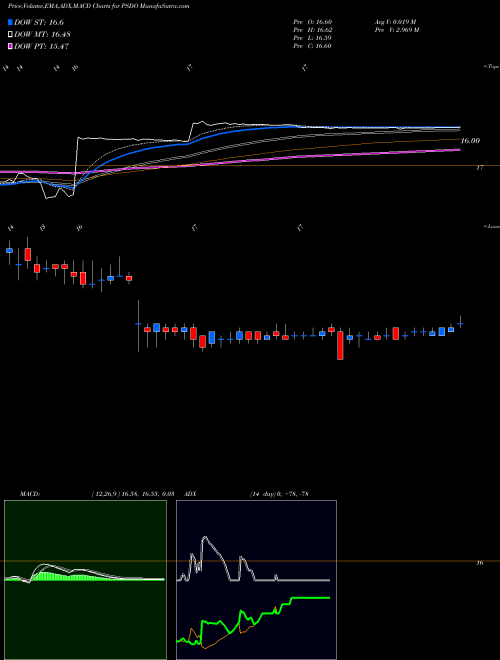
Task: Click the tallest red candlestick in the price chart
Action: (x=340, y=345)
